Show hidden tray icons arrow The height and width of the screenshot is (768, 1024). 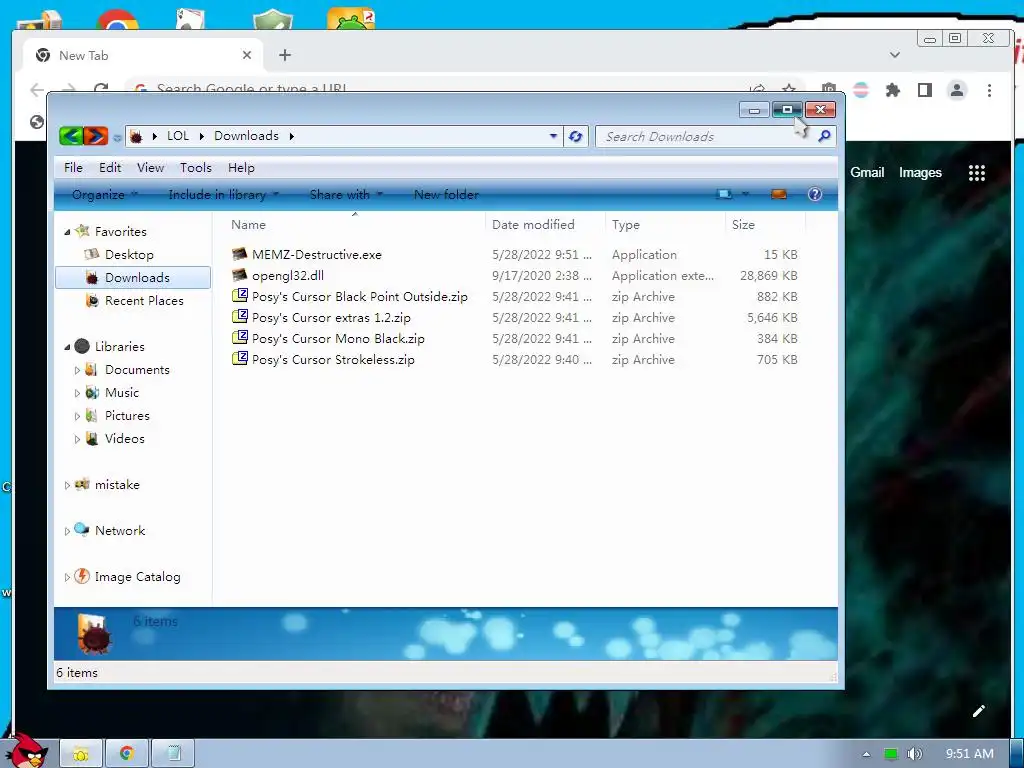pyautogui.click(x=866, y=754)
